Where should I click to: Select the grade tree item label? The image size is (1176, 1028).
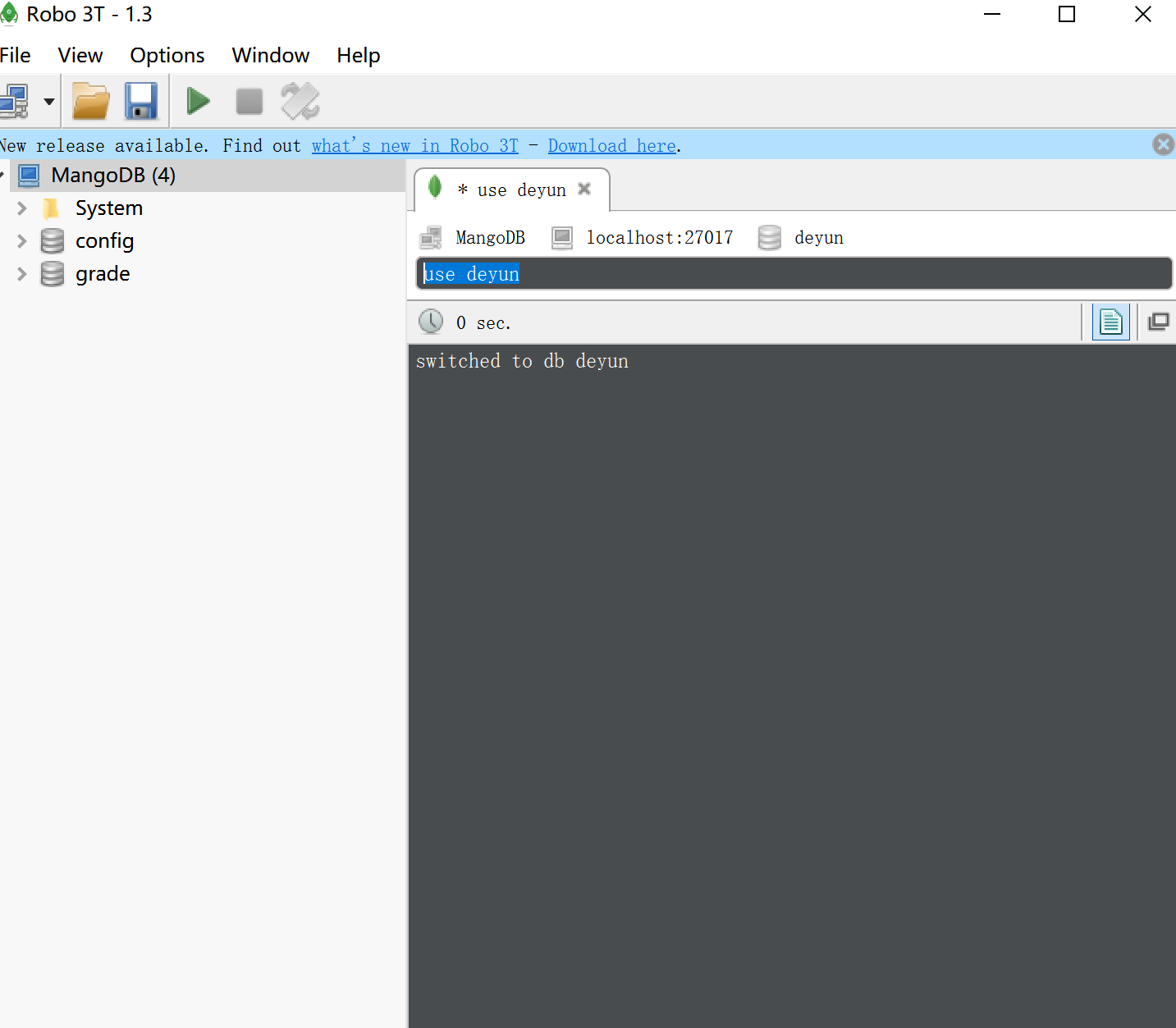pyautogui.click(x=103, y=274)
